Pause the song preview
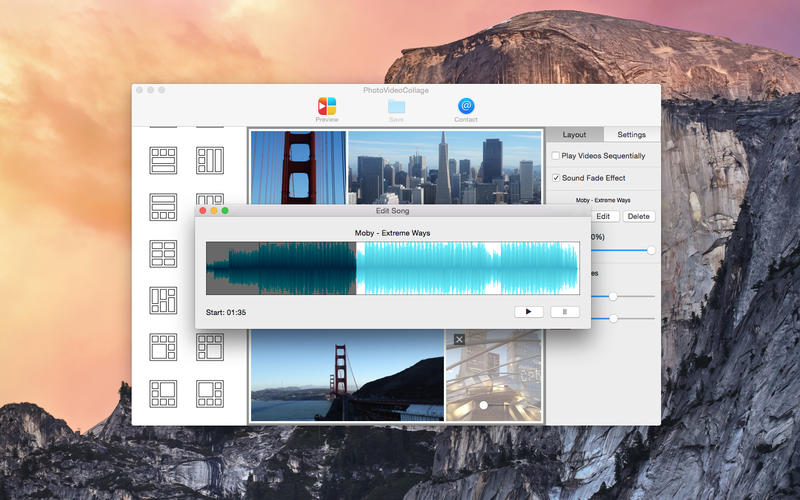This screenshot has width=800, height=500. point(564,312)
